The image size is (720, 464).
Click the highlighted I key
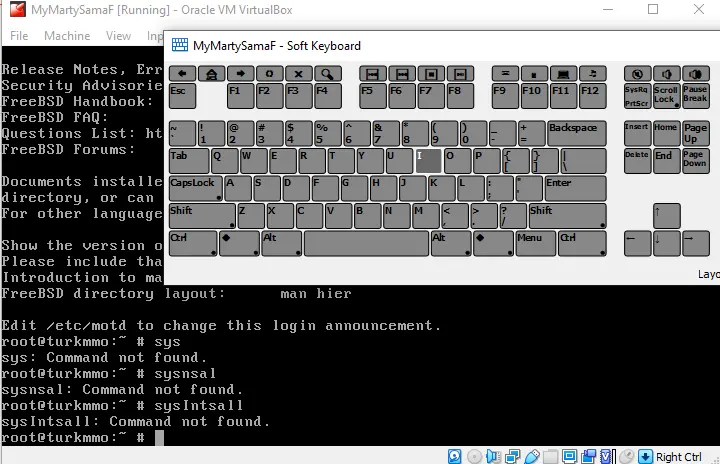coord(428,161)
